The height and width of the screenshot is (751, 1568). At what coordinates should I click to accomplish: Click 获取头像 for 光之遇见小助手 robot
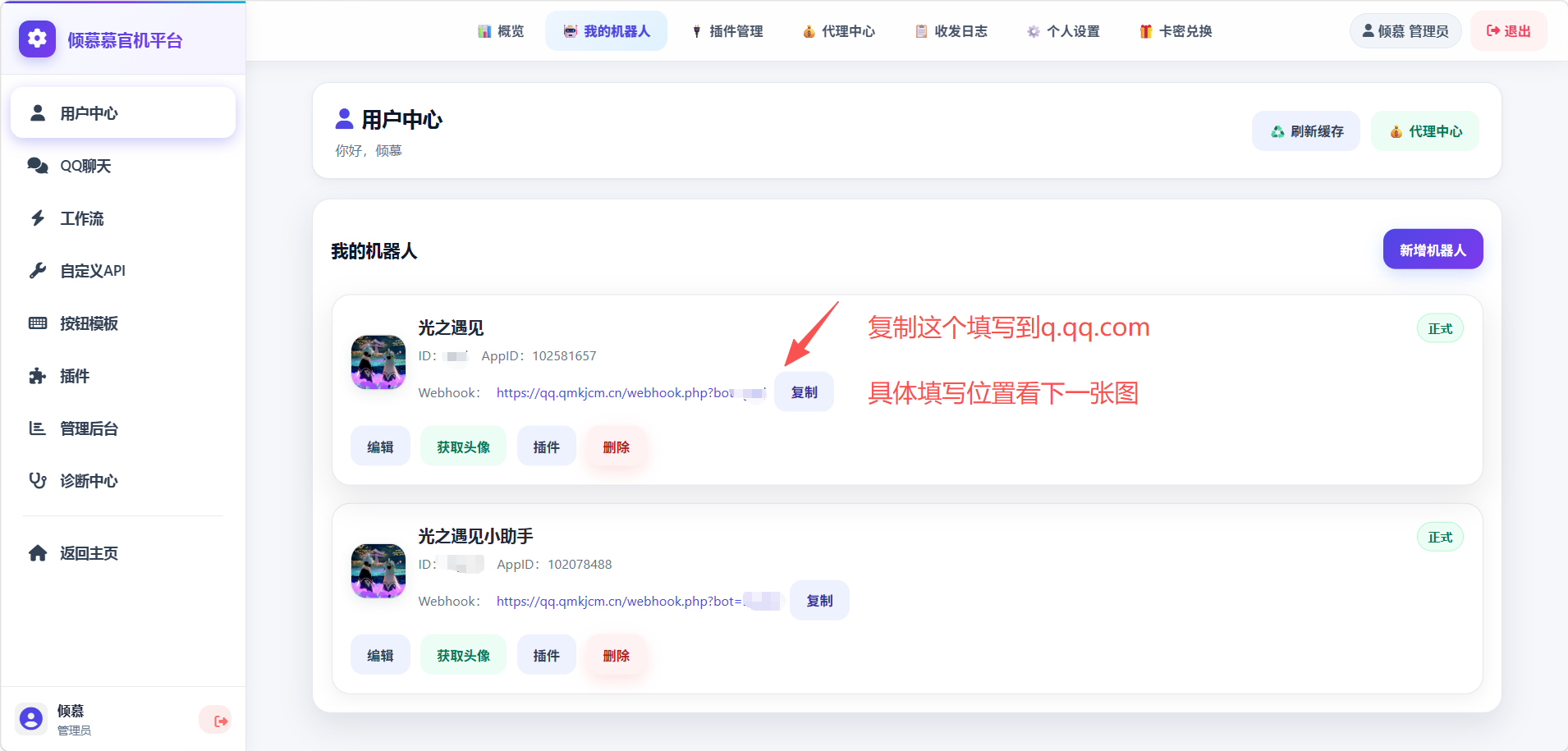tap(463, 656)
